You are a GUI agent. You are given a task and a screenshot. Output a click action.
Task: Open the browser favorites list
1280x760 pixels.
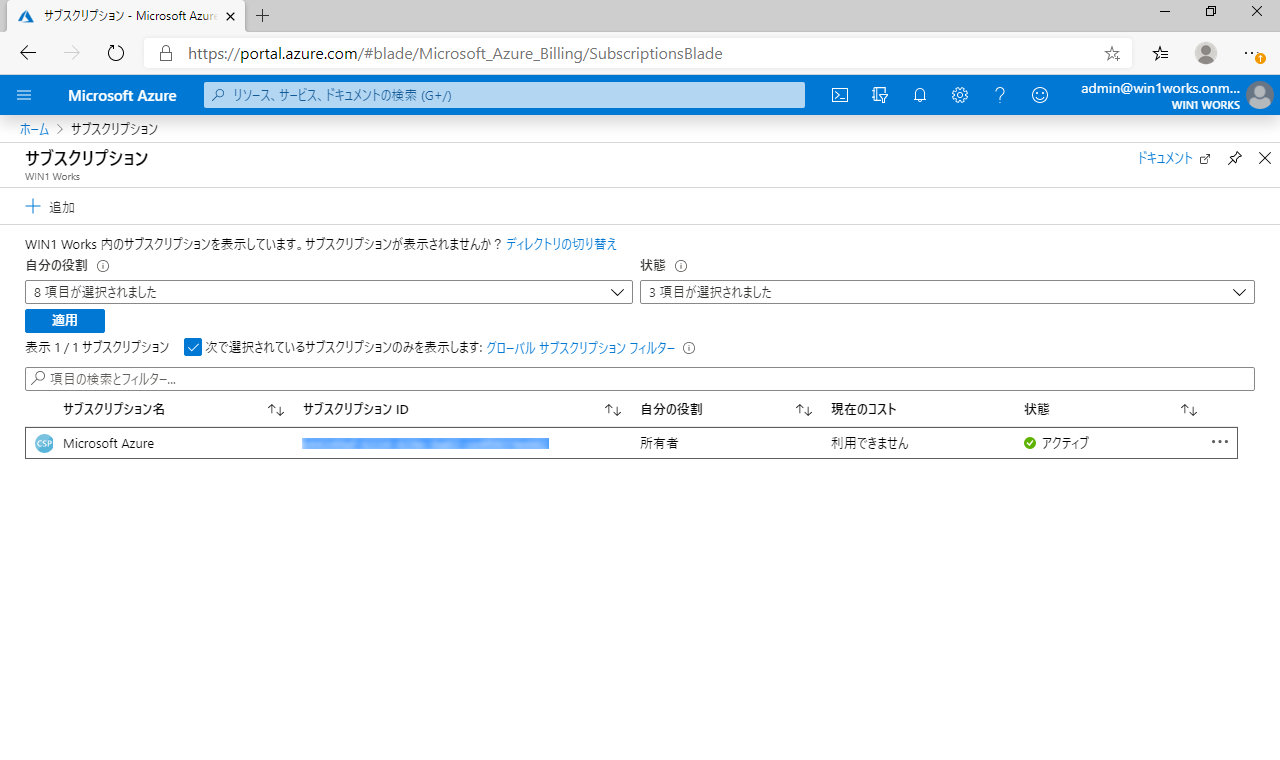click(1160, 53)
